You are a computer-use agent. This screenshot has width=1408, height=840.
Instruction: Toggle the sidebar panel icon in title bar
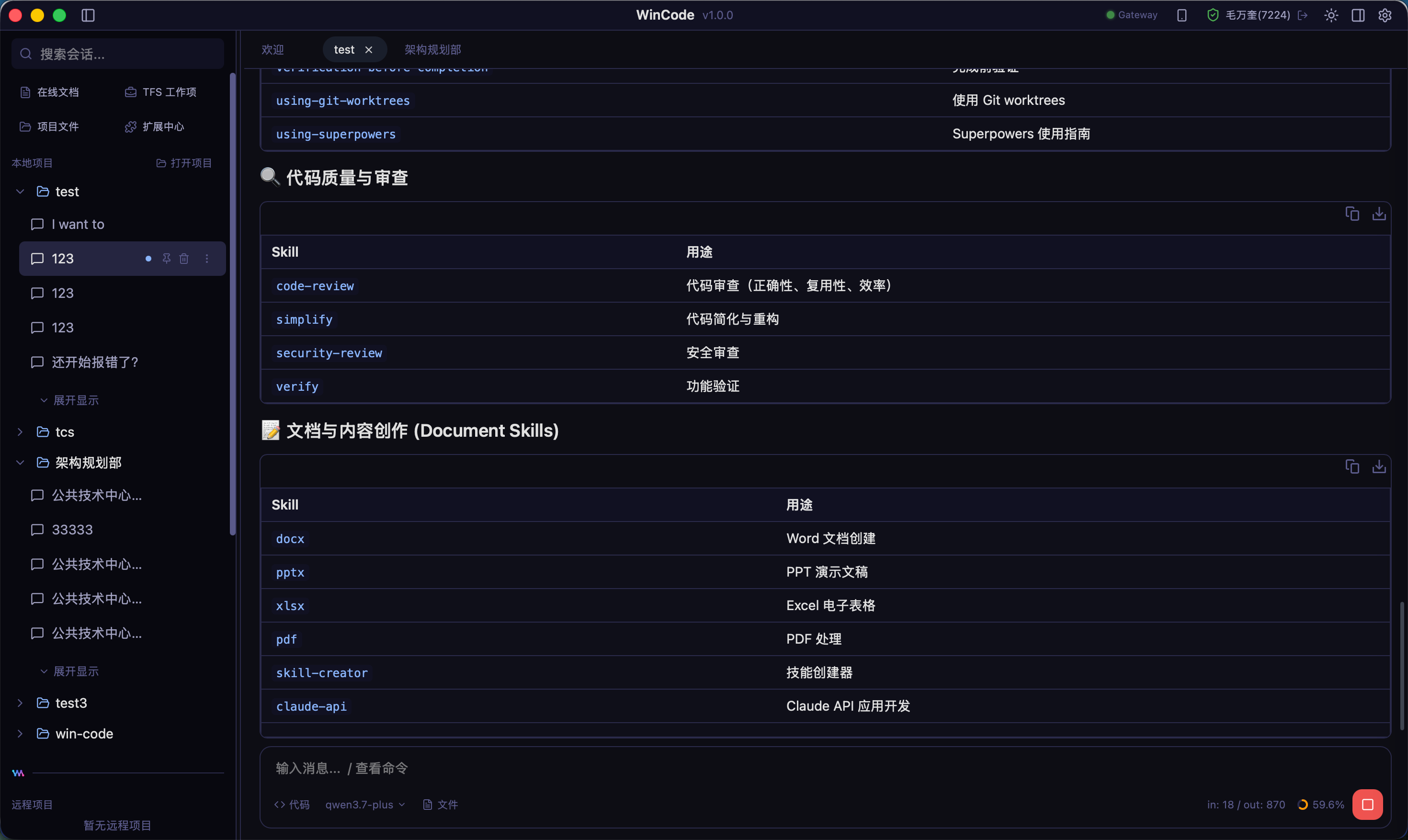point(88,15)
